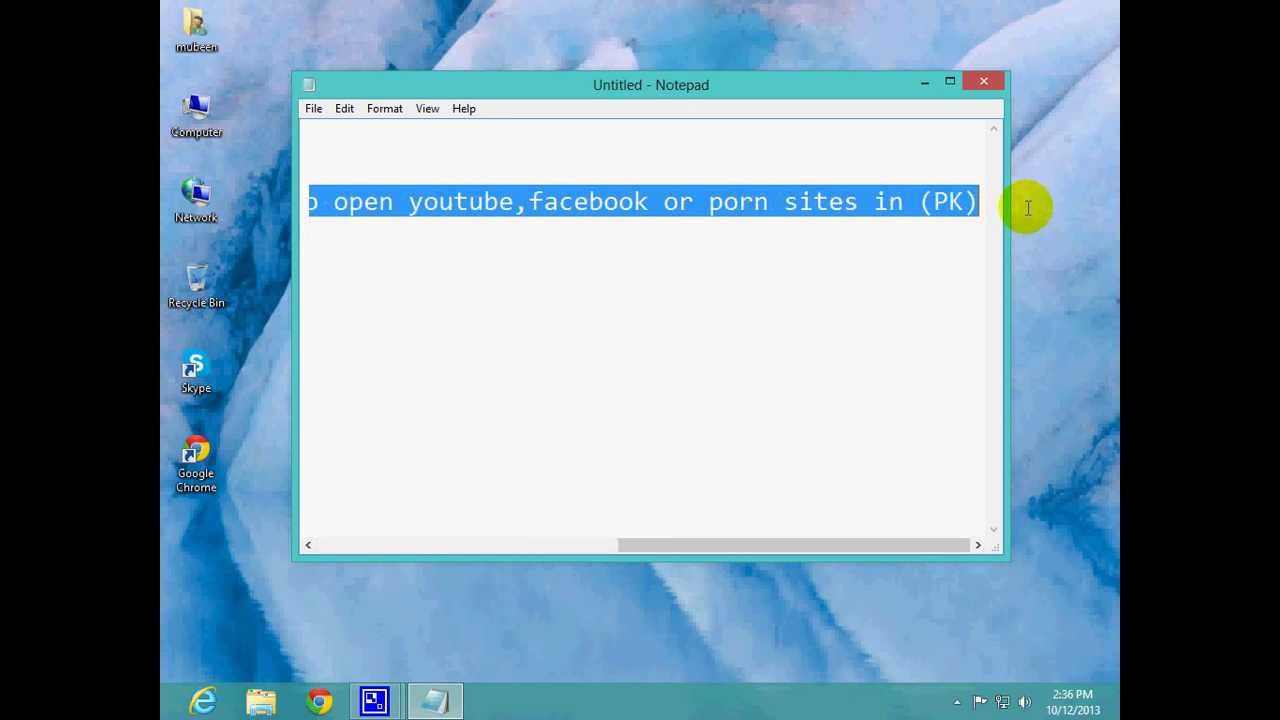Viewport: 1280px width, 720px height.
Task: Select the Google Chrome desktop shortcut
Action: pyautogui.click(x=196, y=465)
